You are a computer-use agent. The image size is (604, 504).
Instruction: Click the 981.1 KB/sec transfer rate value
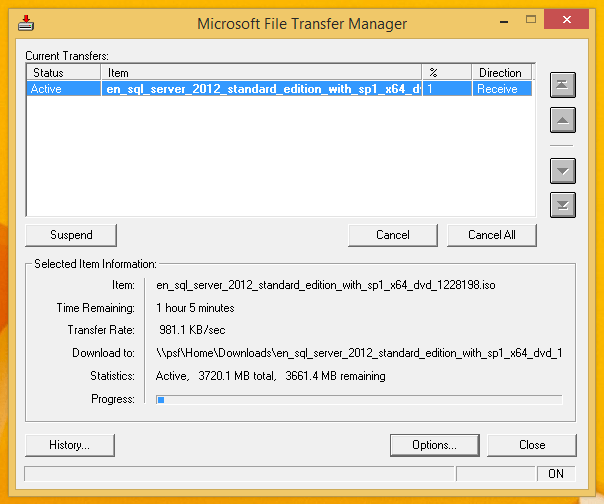tap(192, 330)
